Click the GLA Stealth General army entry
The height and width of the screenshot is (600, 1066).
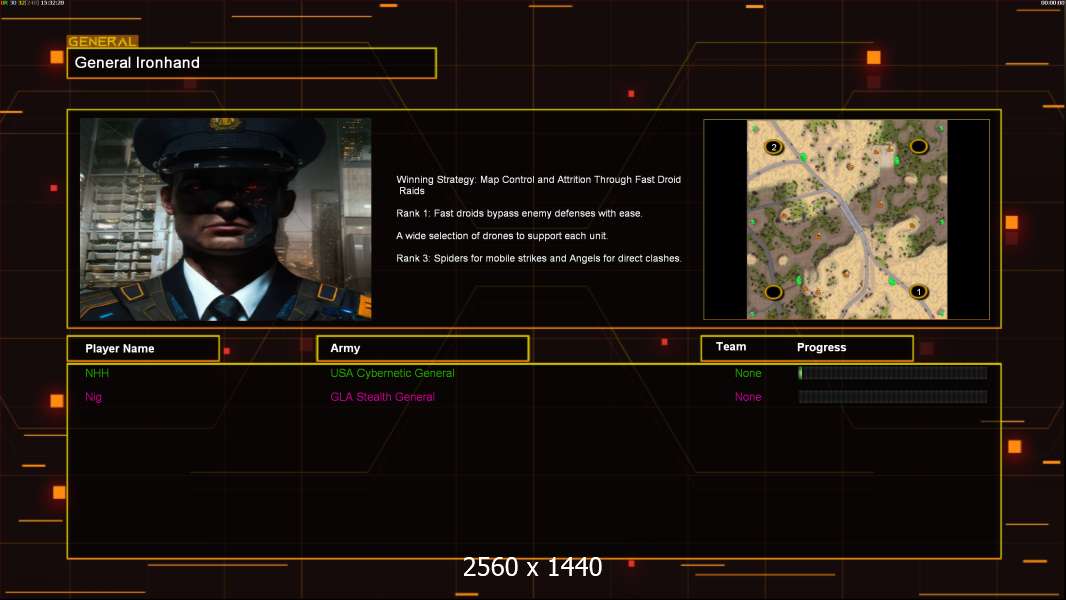pyautogui.click(x=382, y=397)
